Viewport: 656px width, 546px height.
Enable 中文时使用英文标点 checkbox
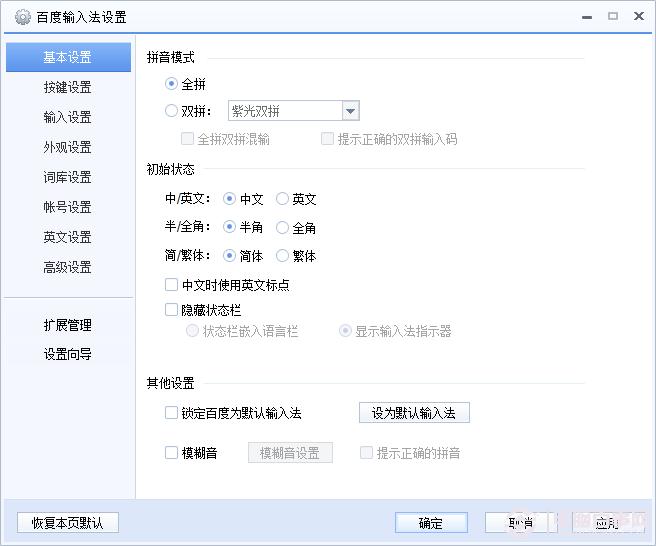(172, 285)
